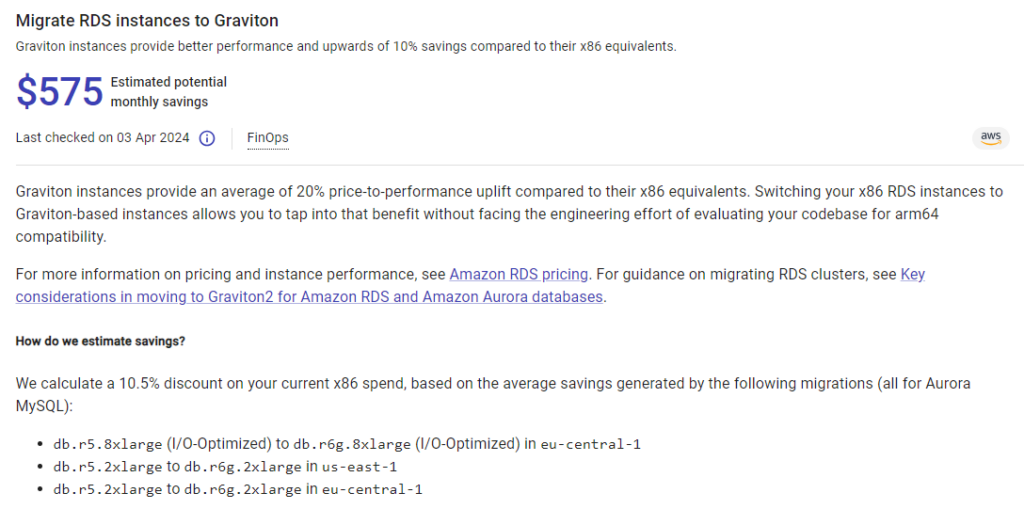Click eu-central-1 in the last bullet
This screenshot has height=509, width=1024.
tap(373, 490)
